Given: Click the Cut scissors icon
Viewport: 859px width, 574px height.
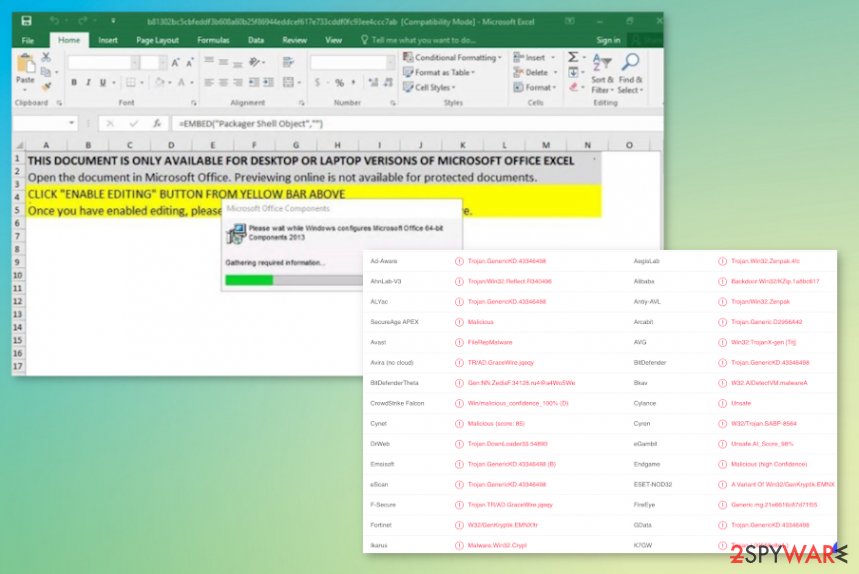Looking at the screenshot, I should (x=46, y=57).
